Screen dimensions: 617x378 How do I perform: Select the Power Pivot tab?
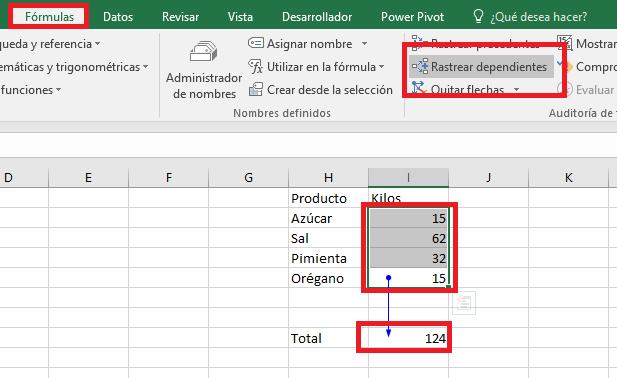(412, 17)
